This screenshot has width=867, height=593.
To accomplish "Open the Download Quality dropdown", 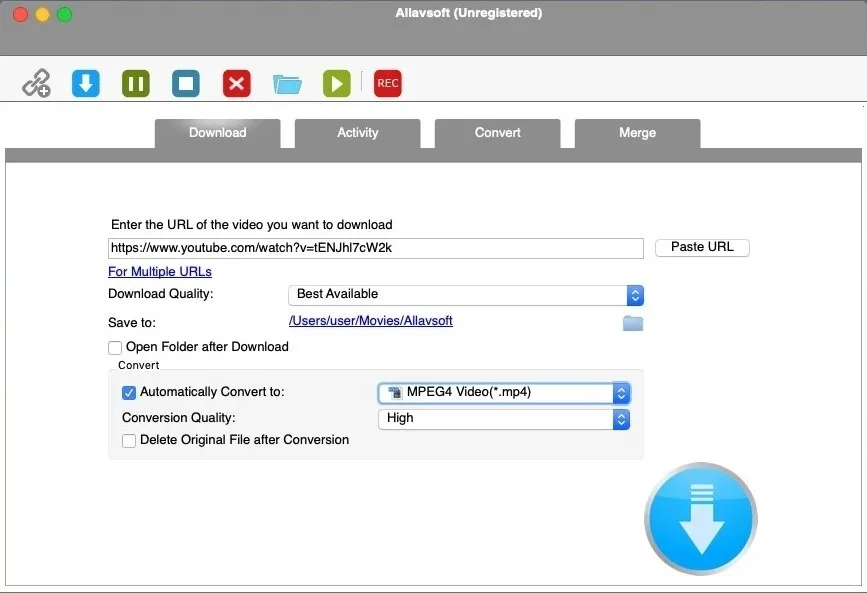I will [634, 294].
